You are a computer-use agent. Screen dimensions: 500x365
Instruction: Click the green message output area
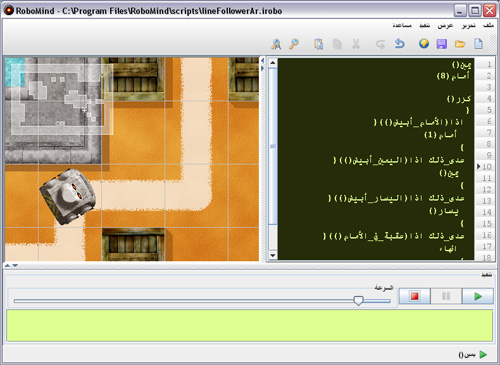coord(249,325)
